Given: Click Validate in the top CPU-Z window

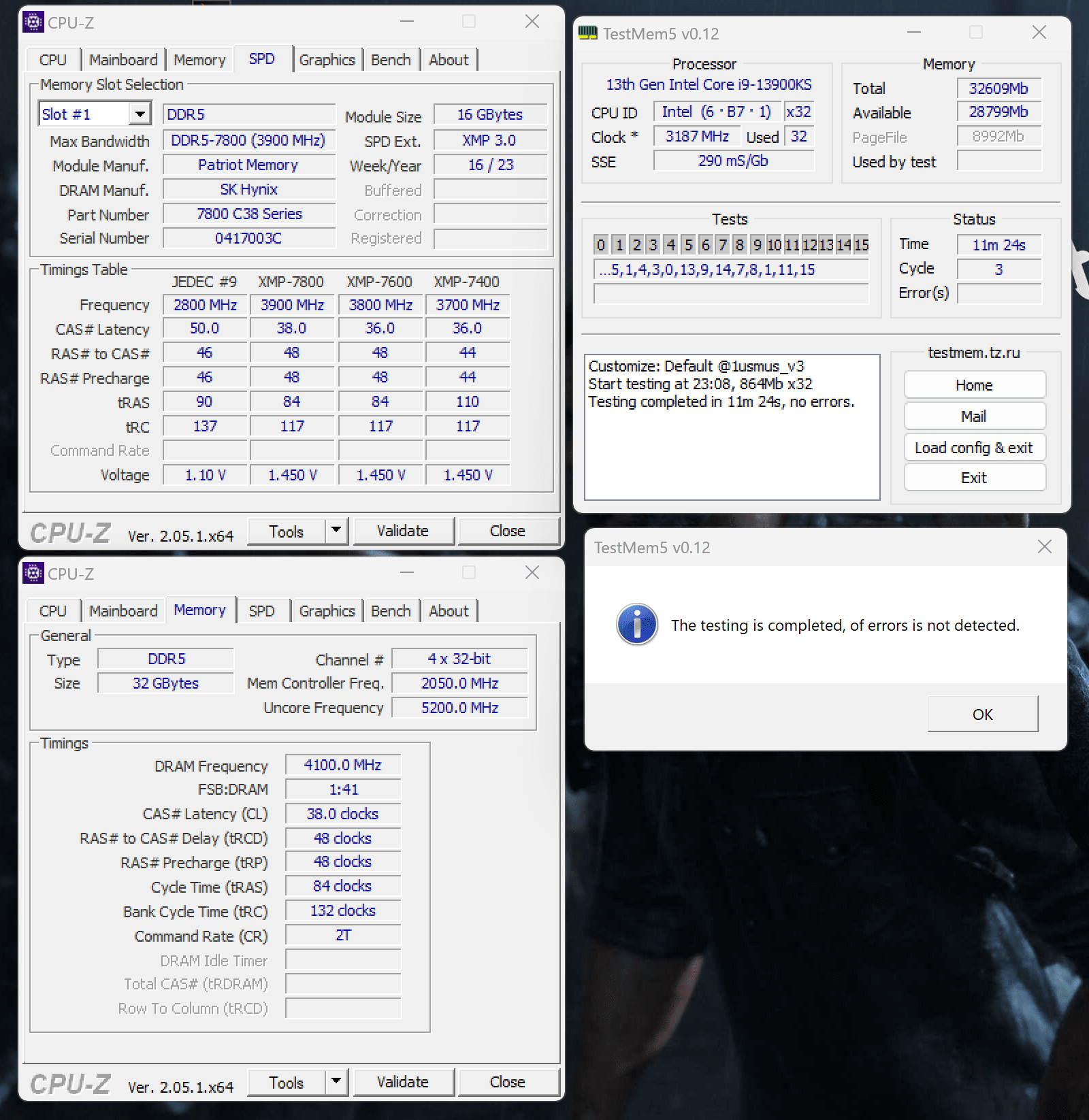Looking at the screenshot, I should click(x=403, y=531).
